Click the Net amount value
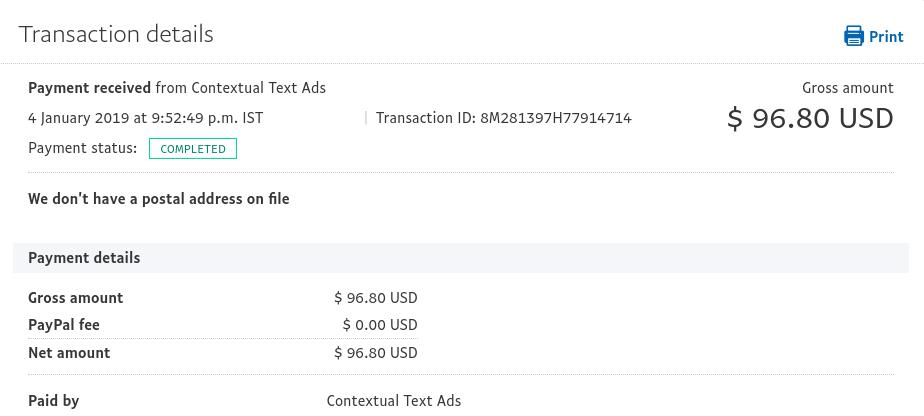The width and height of the screenshot is (924, 416). pyautogui.click(x=376, y=352)
